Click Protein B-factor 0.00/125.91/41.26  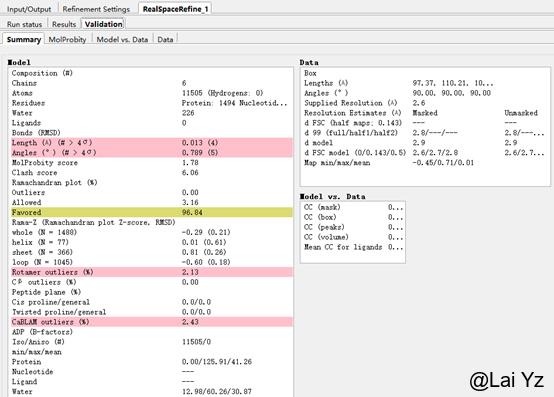[217, 362]
